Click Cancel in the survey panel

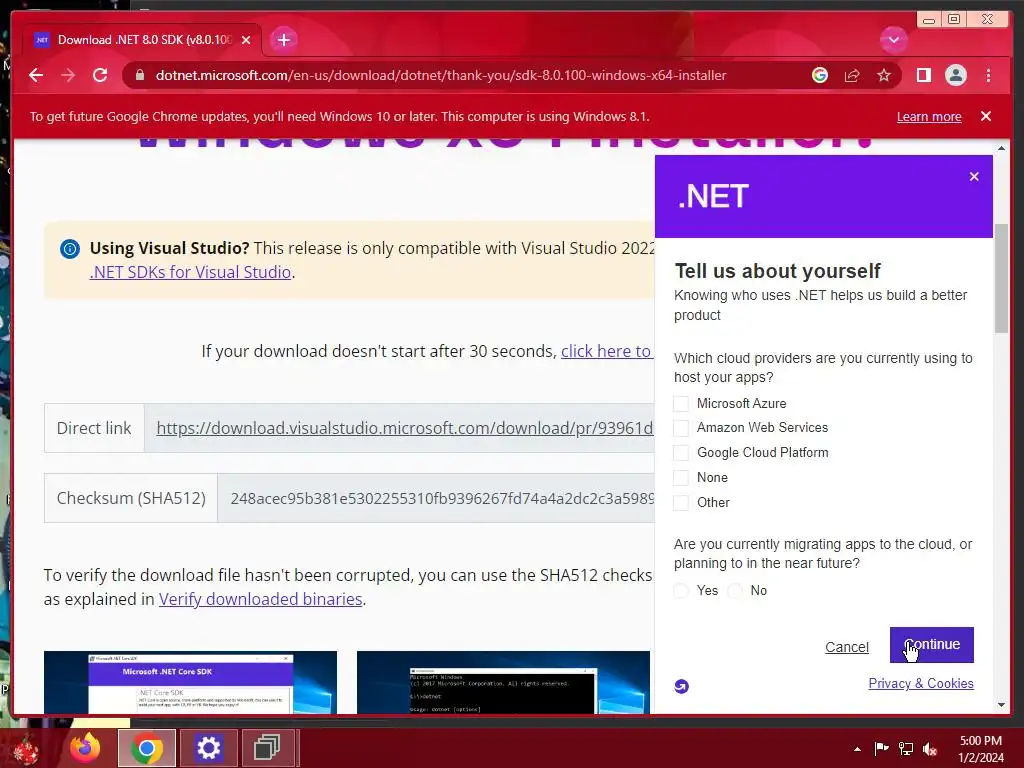point(846,647)
